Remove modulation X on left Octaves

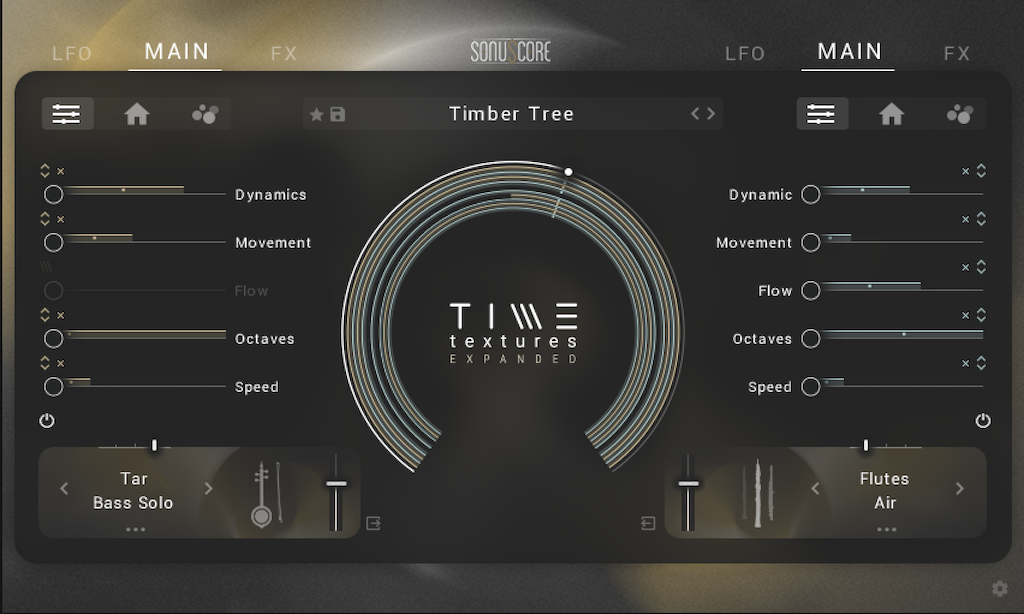(x=61, y=315)
